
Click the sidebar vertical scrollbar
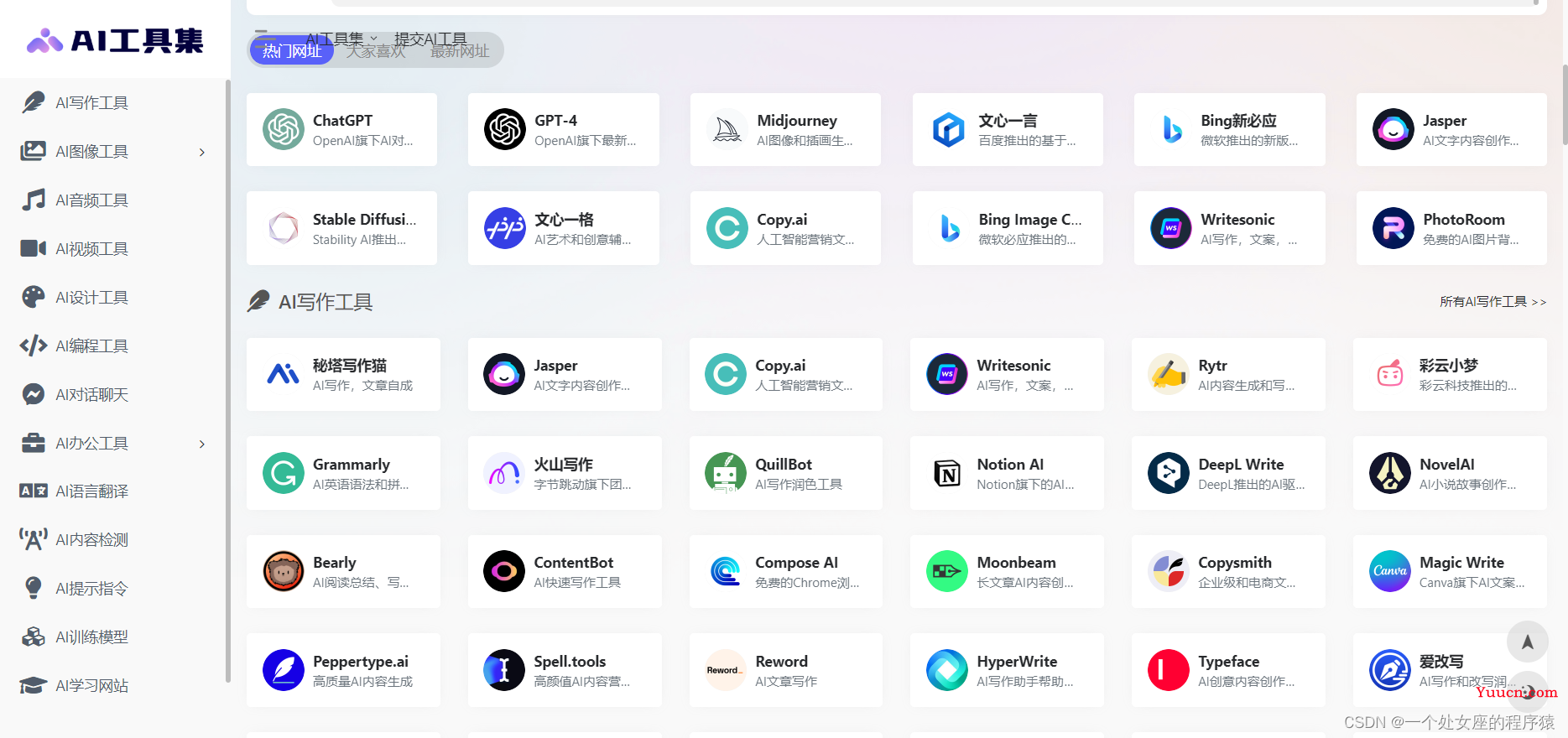pyautogui.click(x=227, y=382)
